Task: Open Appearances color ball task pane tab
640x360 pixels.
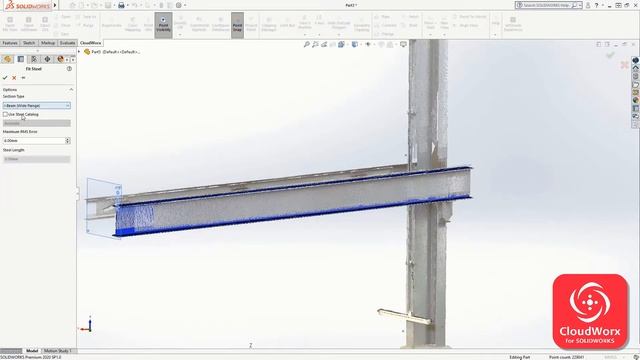Action: pos(636,100)
